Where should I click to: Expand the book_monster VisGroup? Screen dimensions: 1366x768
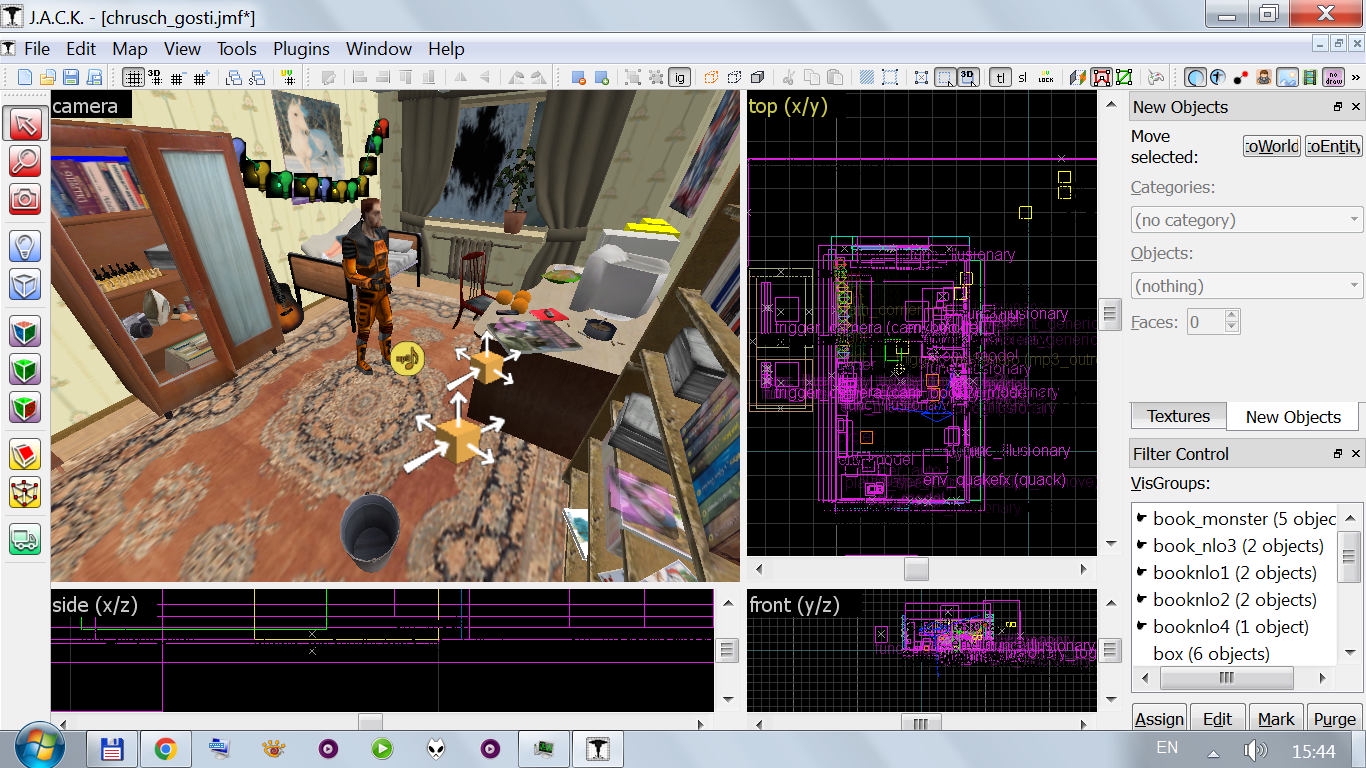(x=1141, y=518)
